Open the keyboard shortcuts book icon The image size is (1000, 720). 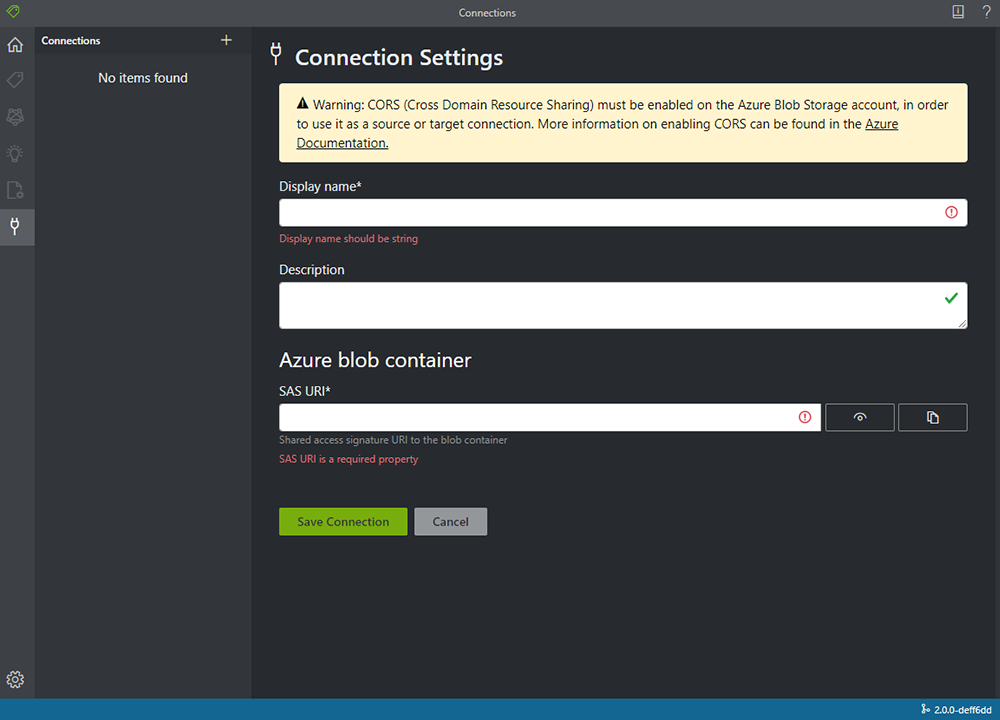click(958, 11)
